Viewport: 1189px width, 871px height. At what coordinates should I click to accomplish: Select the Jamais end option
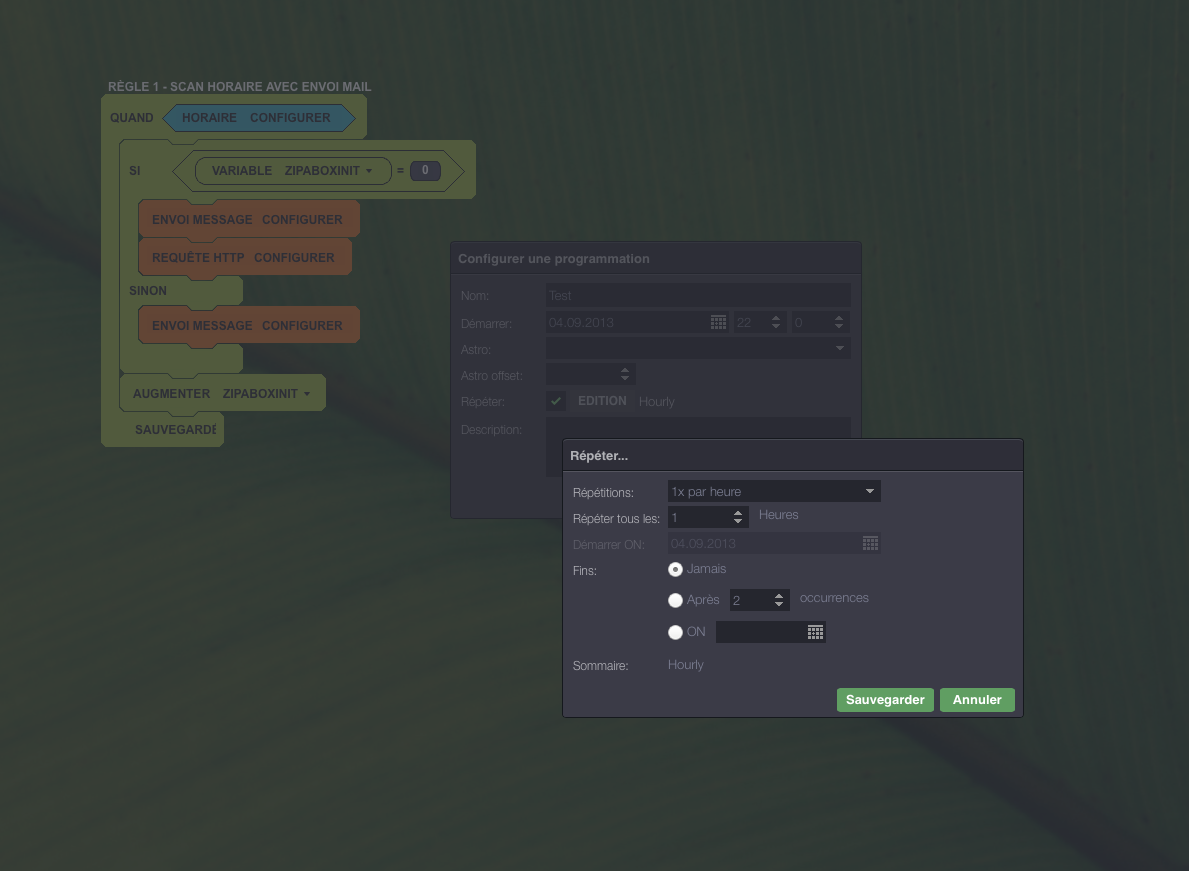coord(675,569)
